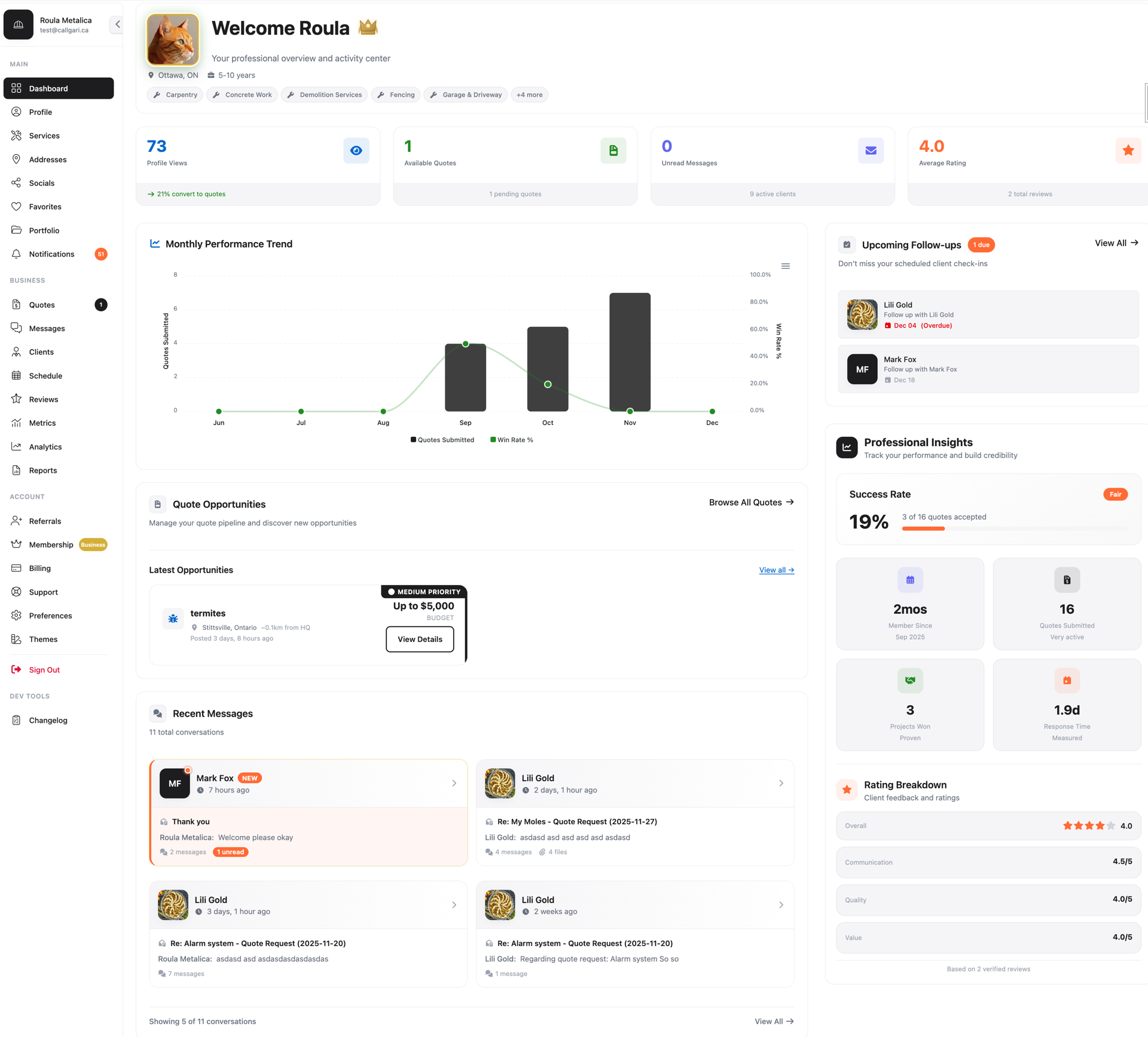Expand the Mark Fox conversation chevron
Screen dimensions: 1148x1037
point(454,783)
